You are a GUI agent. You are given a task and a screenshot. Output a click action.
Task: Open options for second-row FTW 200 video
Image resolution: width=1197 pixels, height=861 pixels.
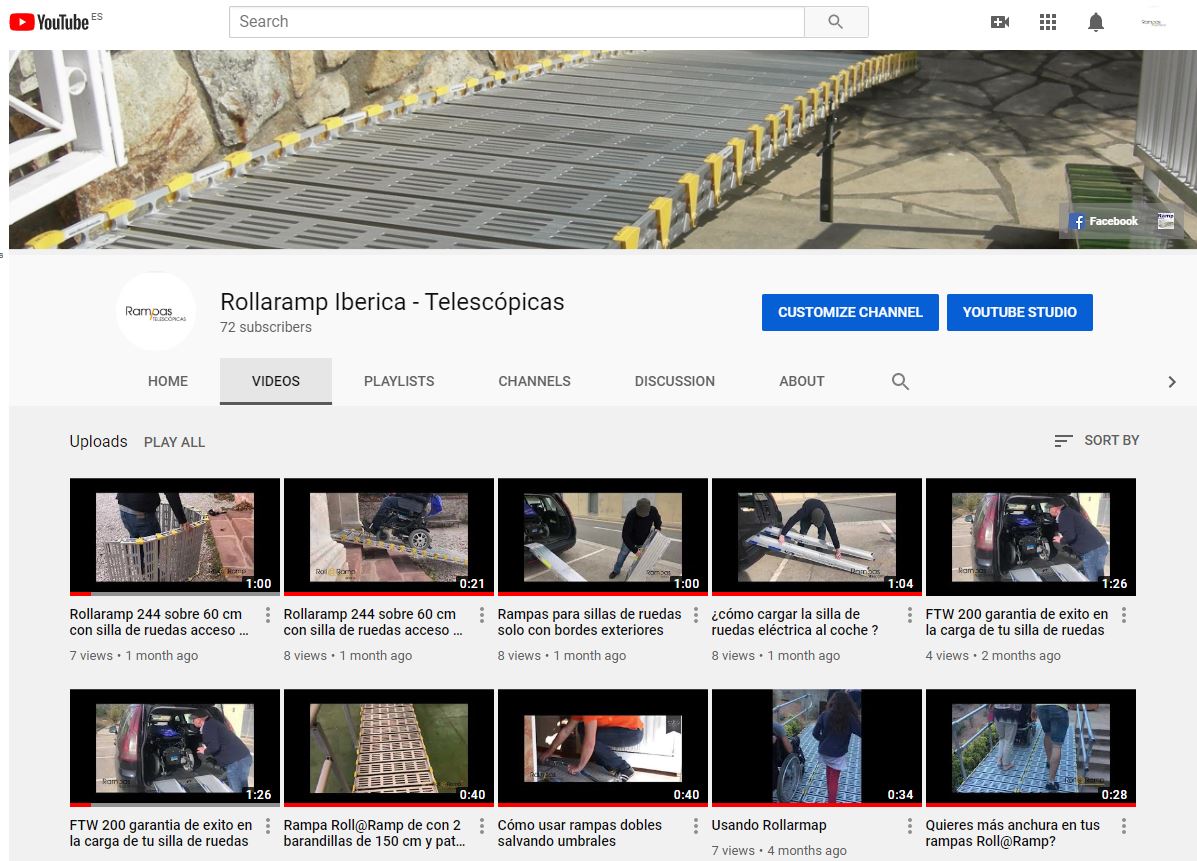coord(268,826)
